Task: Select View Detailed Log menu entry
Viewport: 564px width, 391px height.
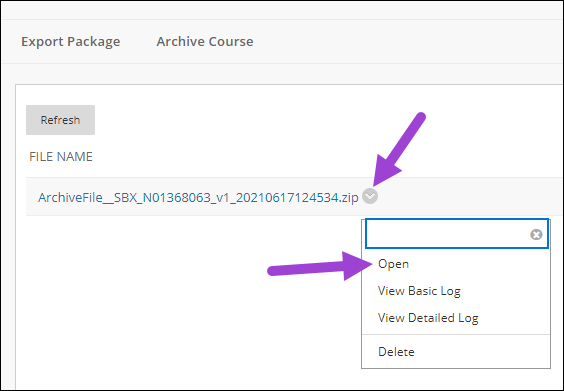Action: tap(428, 318)
